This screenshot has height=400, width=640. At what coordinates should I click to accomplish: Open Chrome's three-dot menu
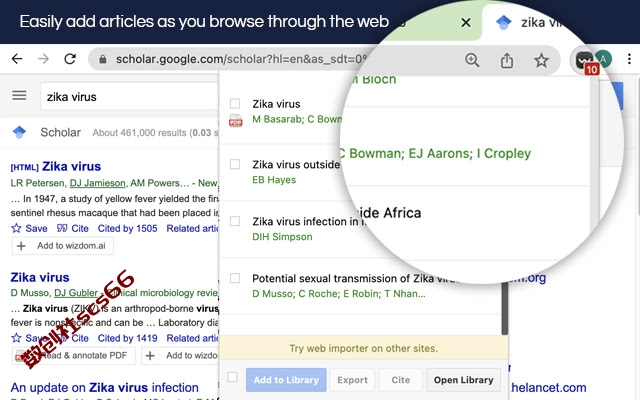coord(629,59)
